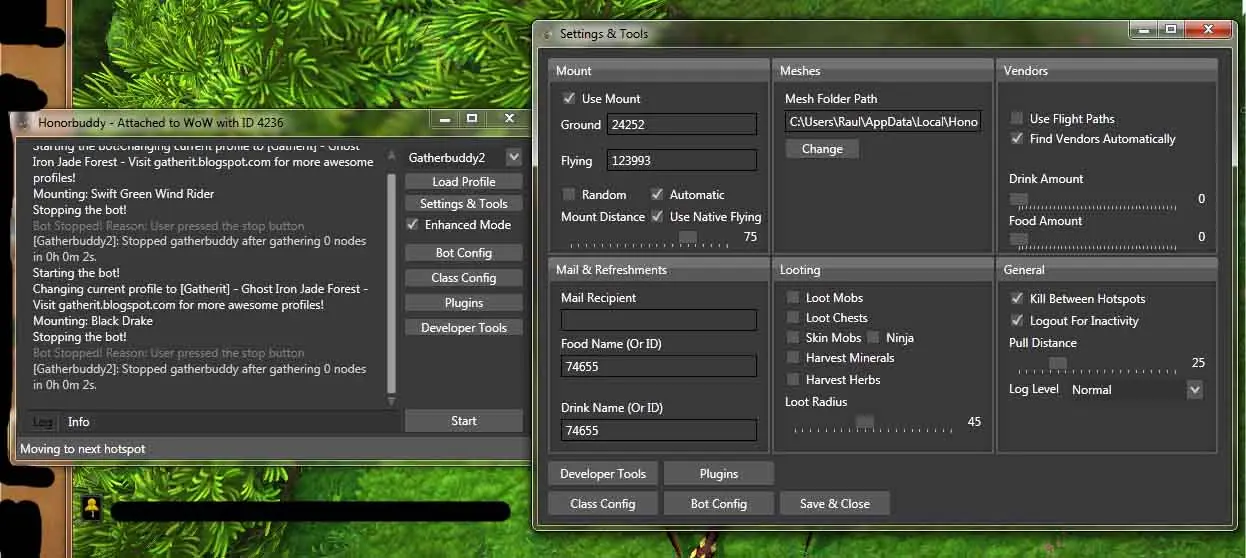Viewport: 1246px width, 558px height.
Task: Open Developer Tools in Settings window
Action: point(603,473)
